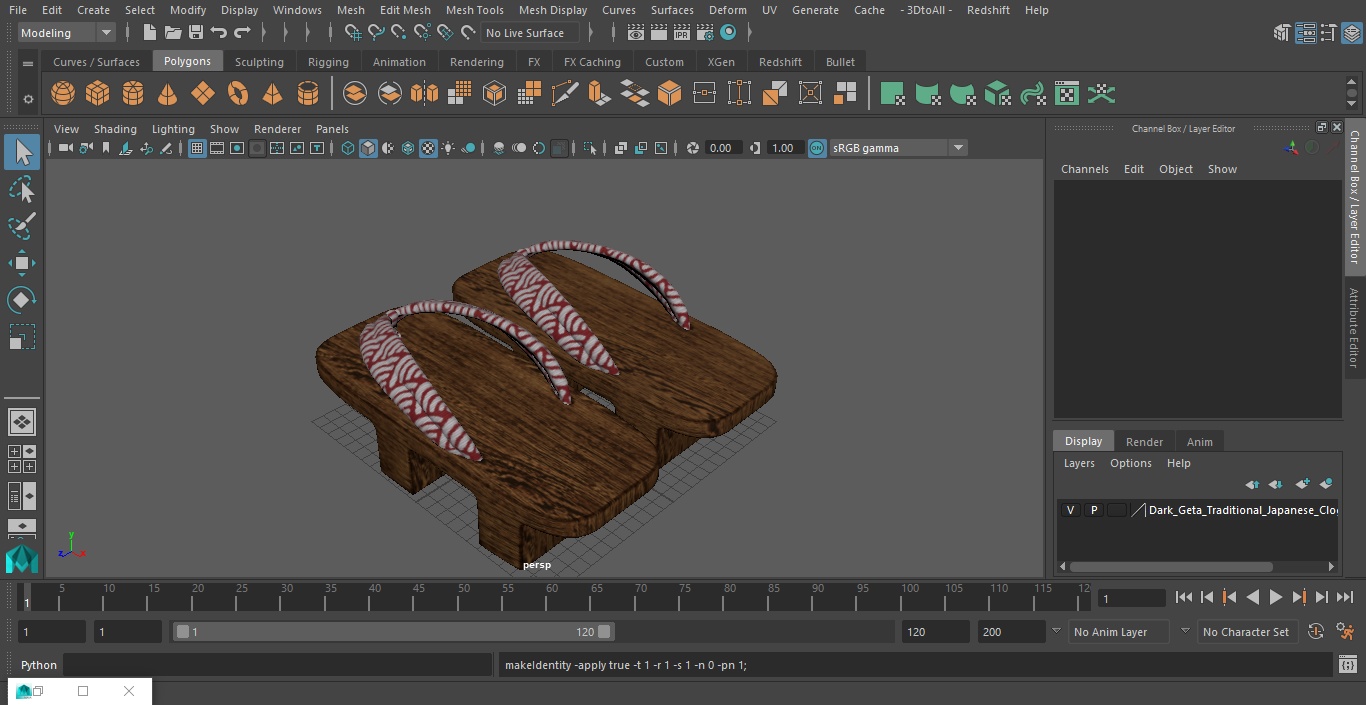Activate the Scale tool in the toolbox
Viewport: 1366px width, 705px height.
[x=21, y=337]
